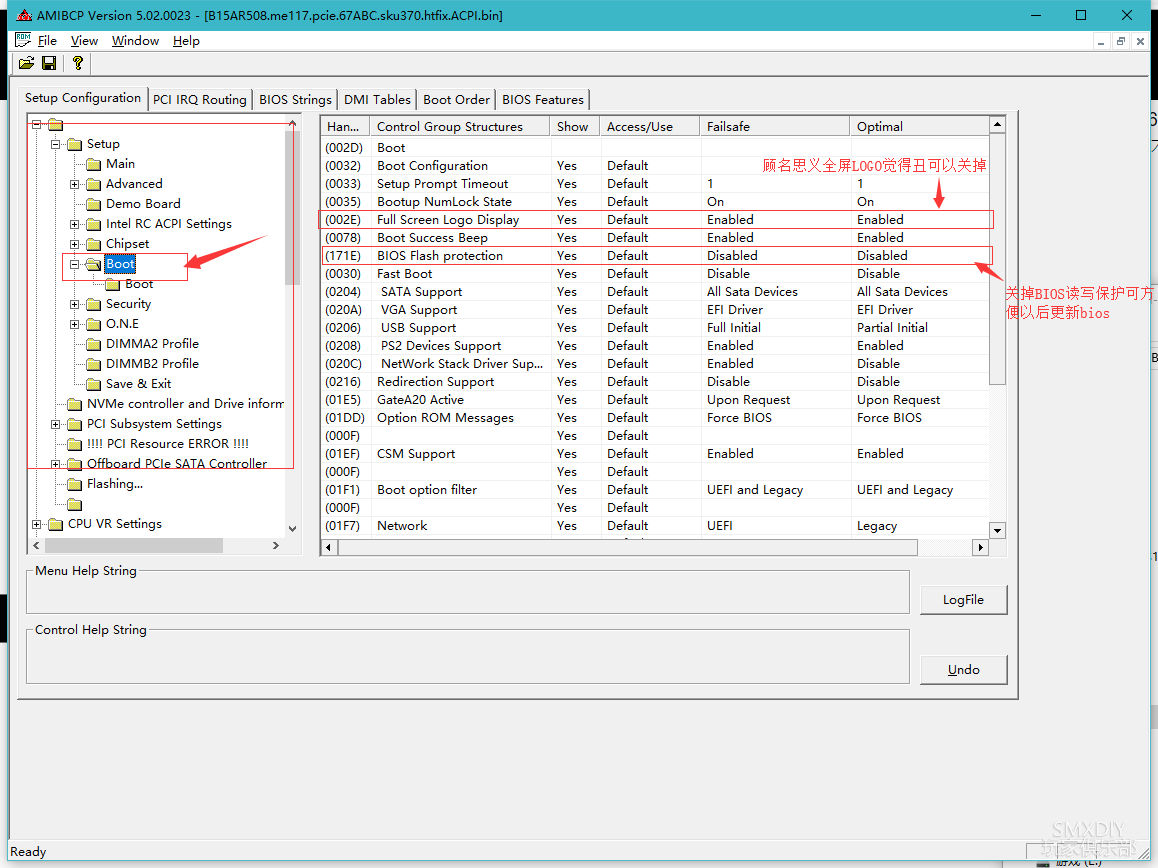1158x868 pixels.
Task: Click the Open file toolbar icon
Action: 27,64
